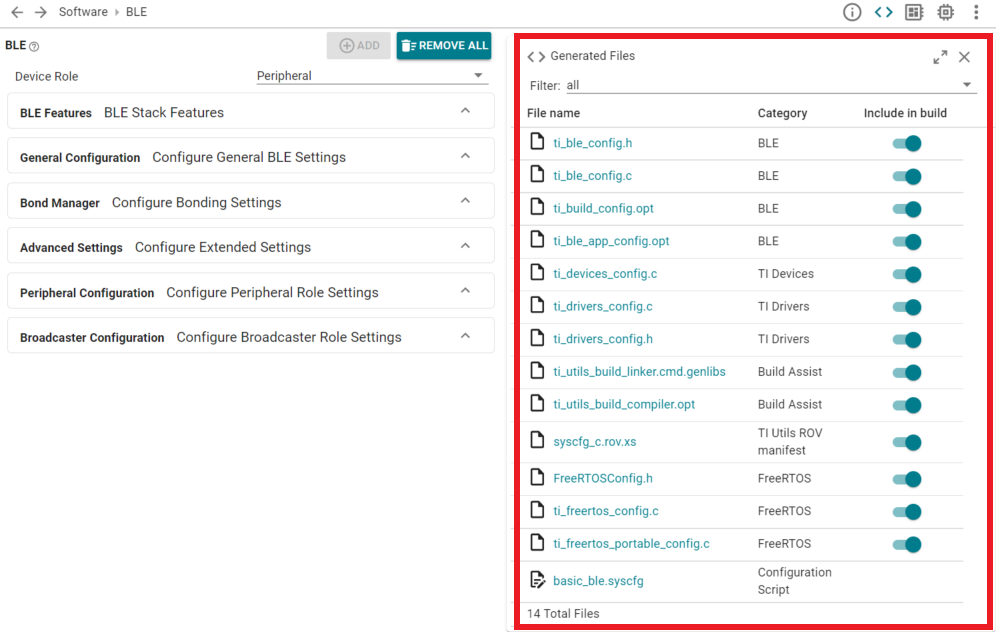Open the info icon in top toolbar
996x632 pixels.
click(x=852, y=12)
